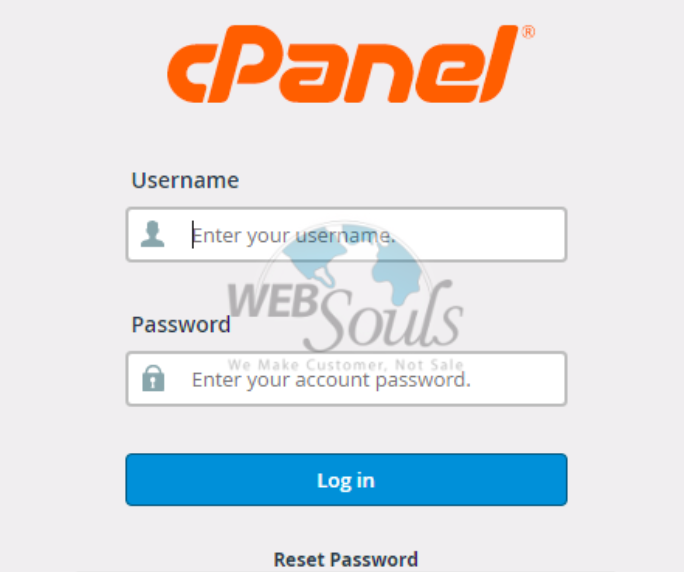This screenshot has width=684, height=572.
Task: Click the padlock icon in password field
Action: (153, 378)
